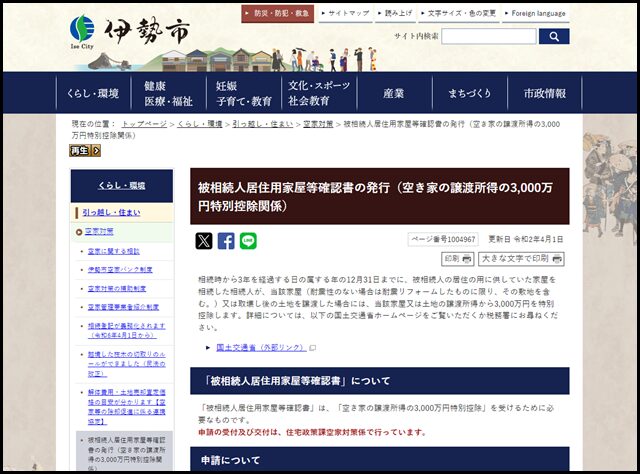
Task: Open 産業 menu item
Action: (394, 93)
